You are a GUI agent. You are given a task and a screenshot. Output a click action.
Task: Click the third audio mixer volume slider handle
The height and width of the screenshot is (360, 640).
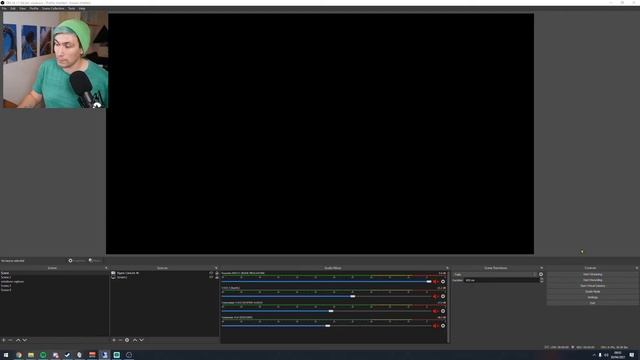(x=331, y=311)
